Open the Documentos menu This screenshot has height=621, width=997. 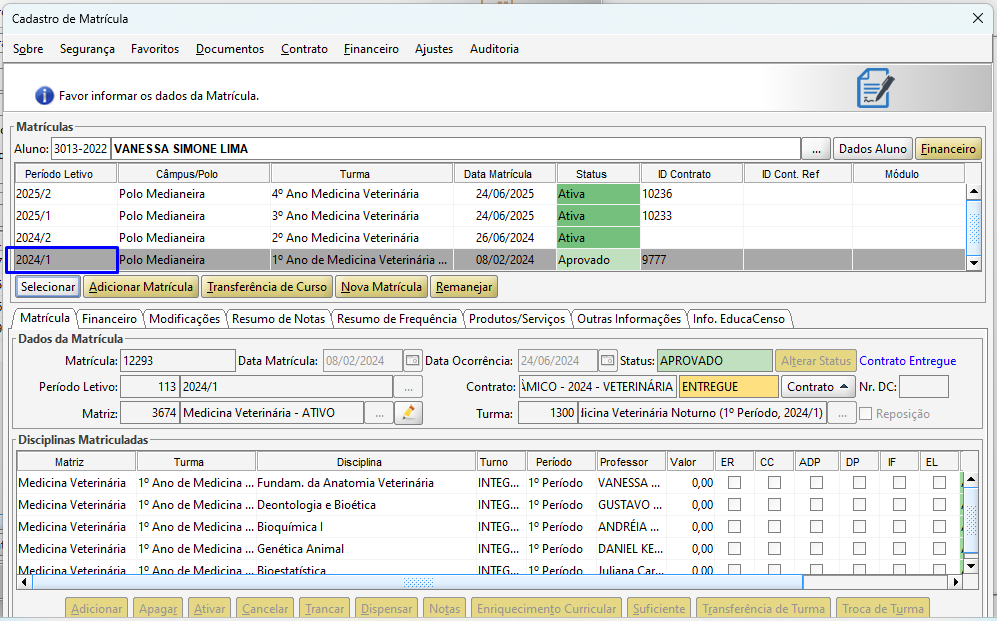pos(230,49)
